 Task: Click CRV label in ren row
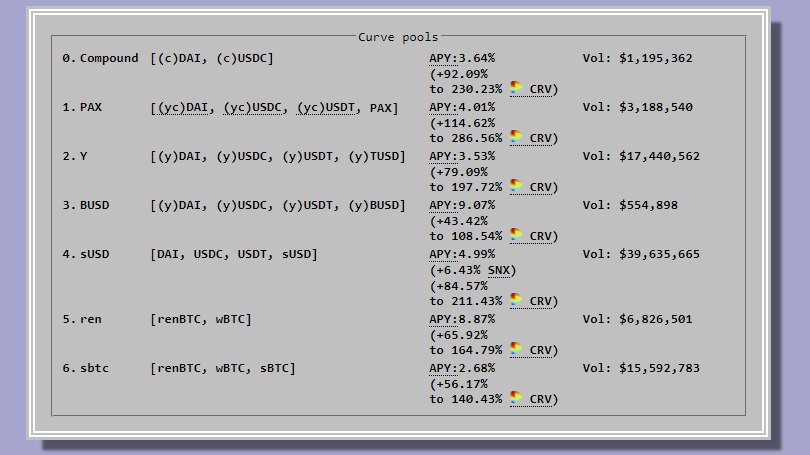tap(540, 351)
